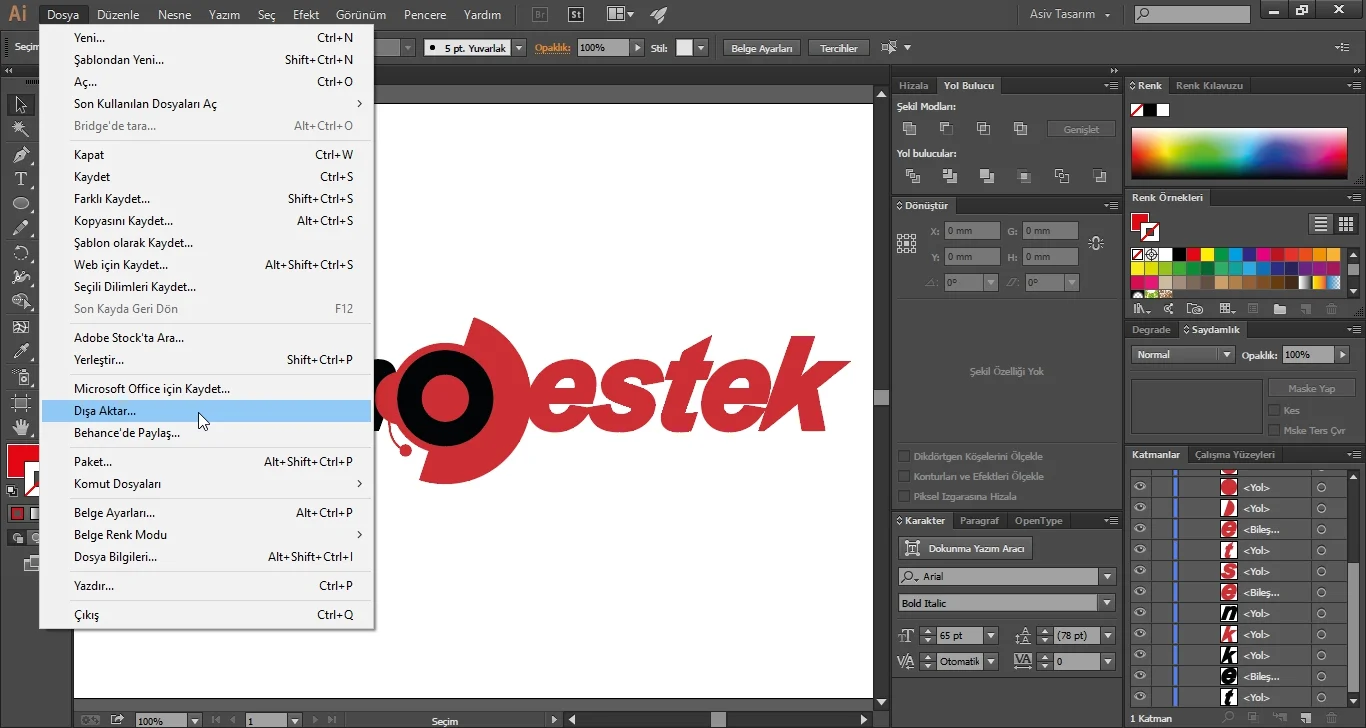Select the yellow swatch in Renk Örnekleri
The width and height of the screenshot is (1366, 728).
[x=1207, y=255]
